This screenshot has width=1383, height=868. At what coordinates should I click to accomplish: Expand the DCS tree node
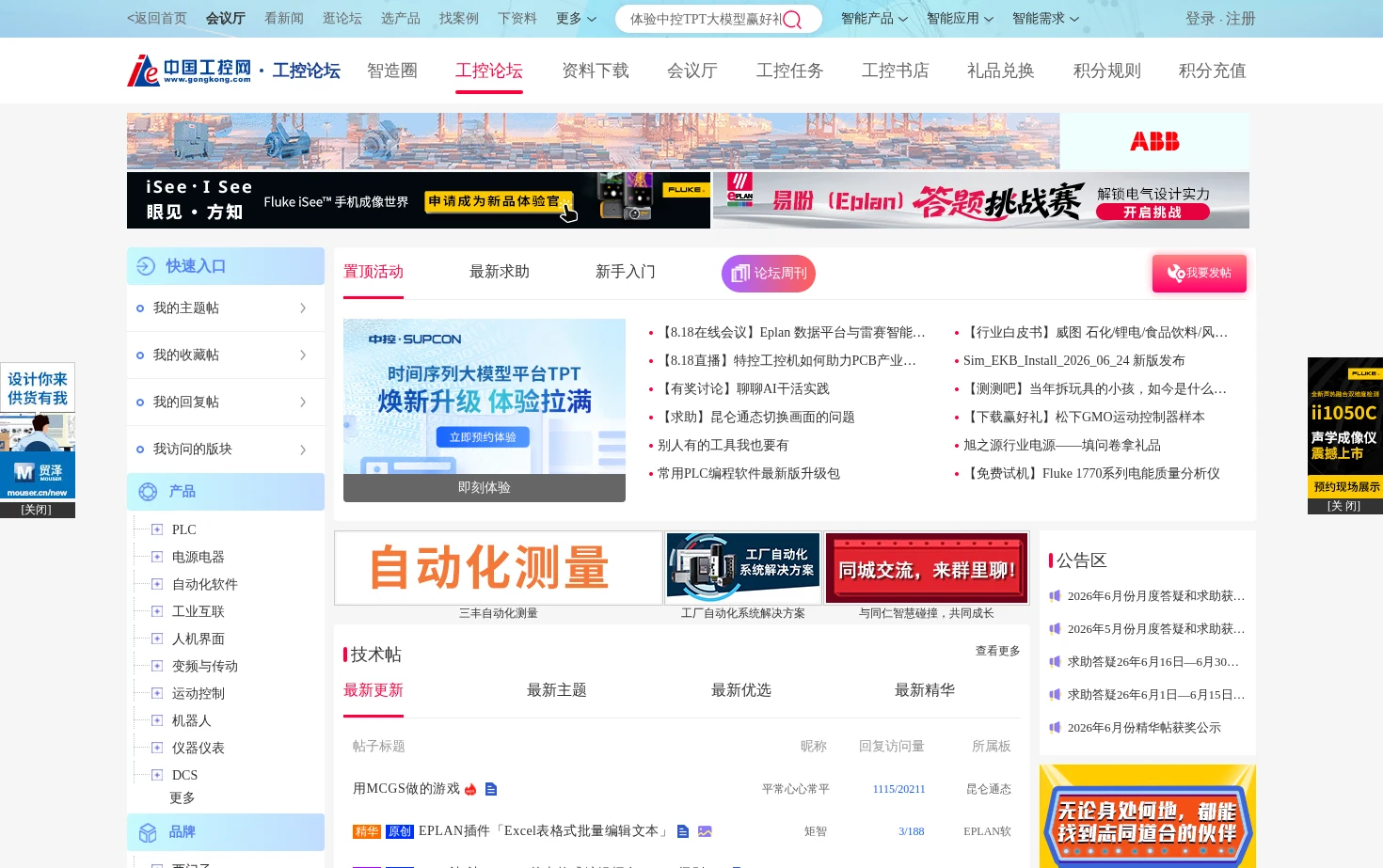coord(157,775)
